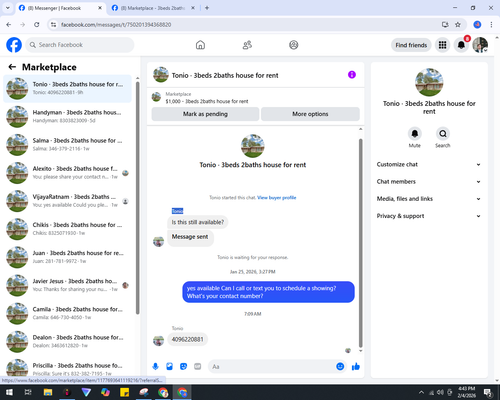Click the More options button
Viewport: 500px width, 400px height.
310,114
